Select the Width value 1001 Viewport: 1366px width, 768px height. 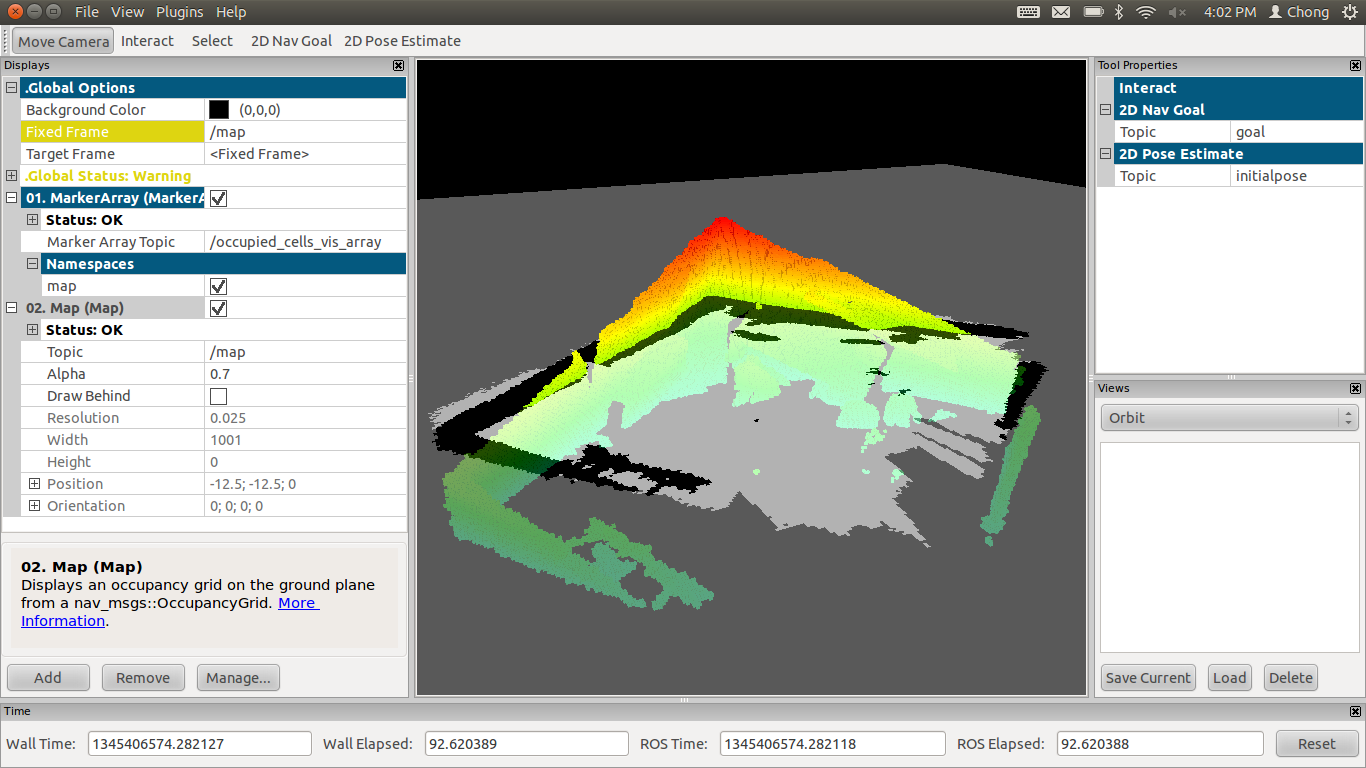point(305,440)
